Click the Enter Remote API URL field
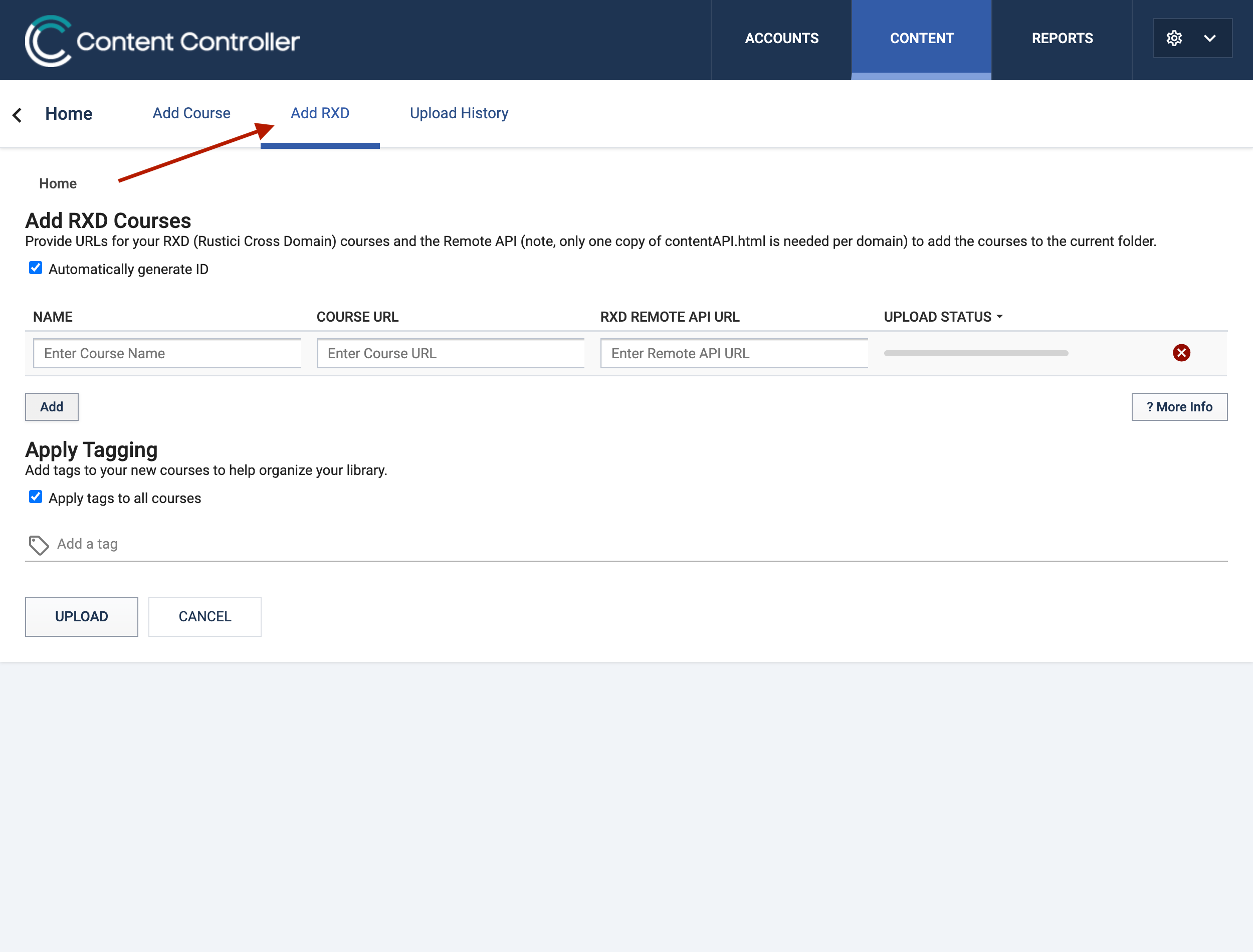Screen dimensions: 1253x952 (734, 354)
